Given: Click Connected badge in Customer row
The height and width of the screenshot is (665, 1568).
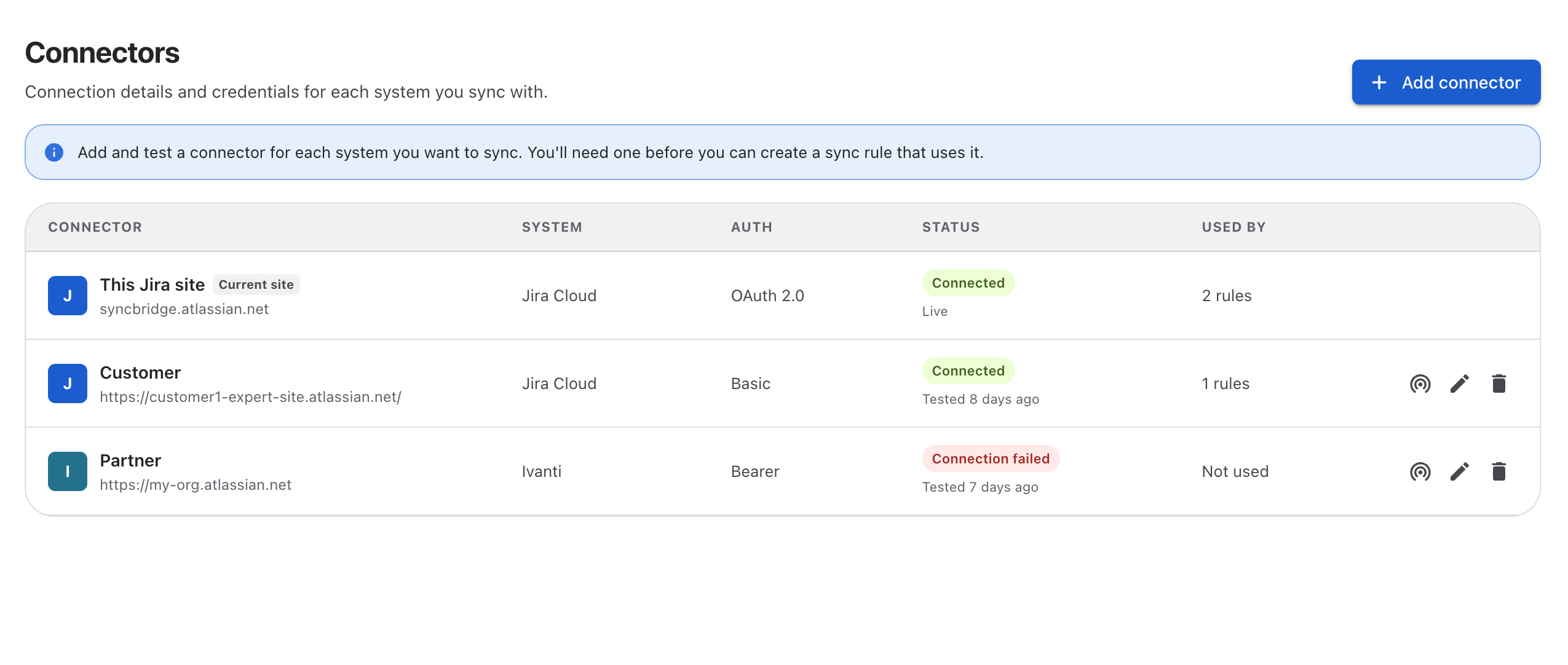Looking at the screenshot, I should tap(968, 371).
